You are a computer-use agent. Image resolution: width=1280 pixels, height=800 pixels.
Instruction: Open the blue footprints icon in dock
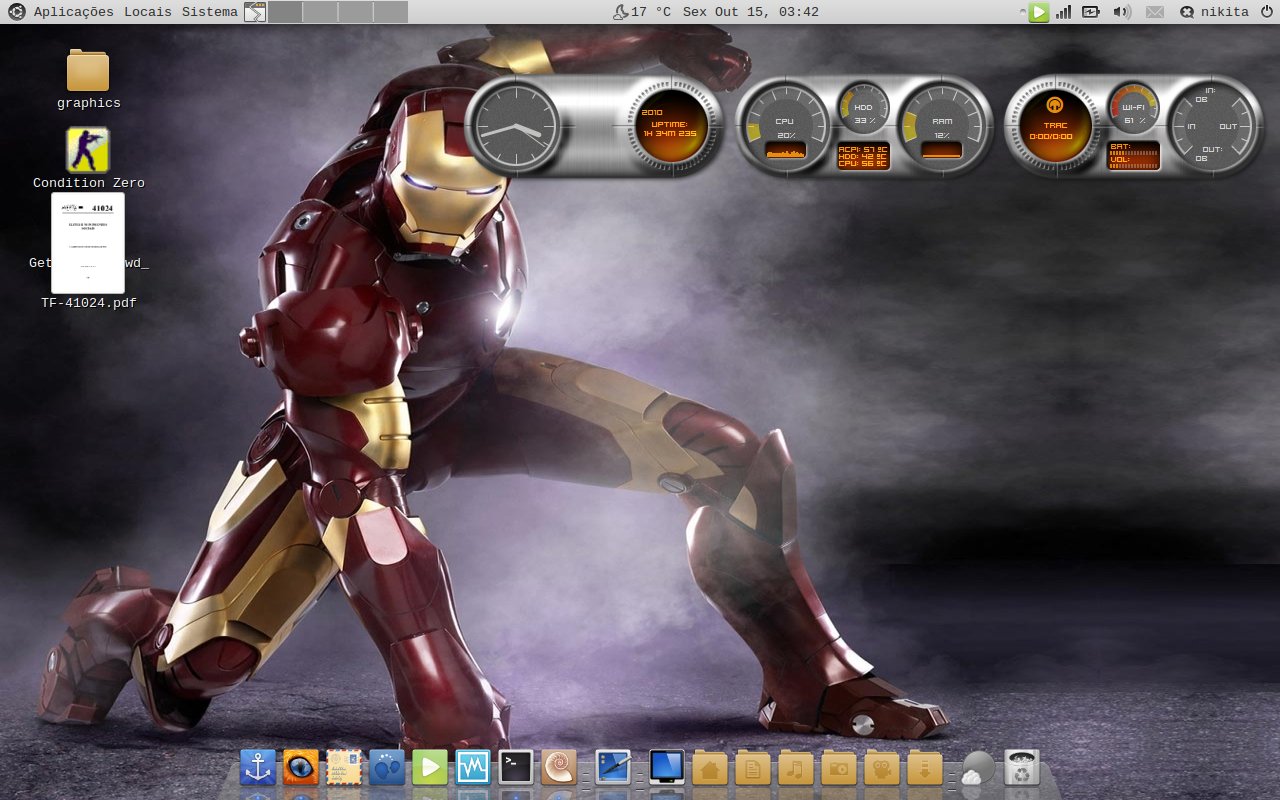[x=387, y=768]
